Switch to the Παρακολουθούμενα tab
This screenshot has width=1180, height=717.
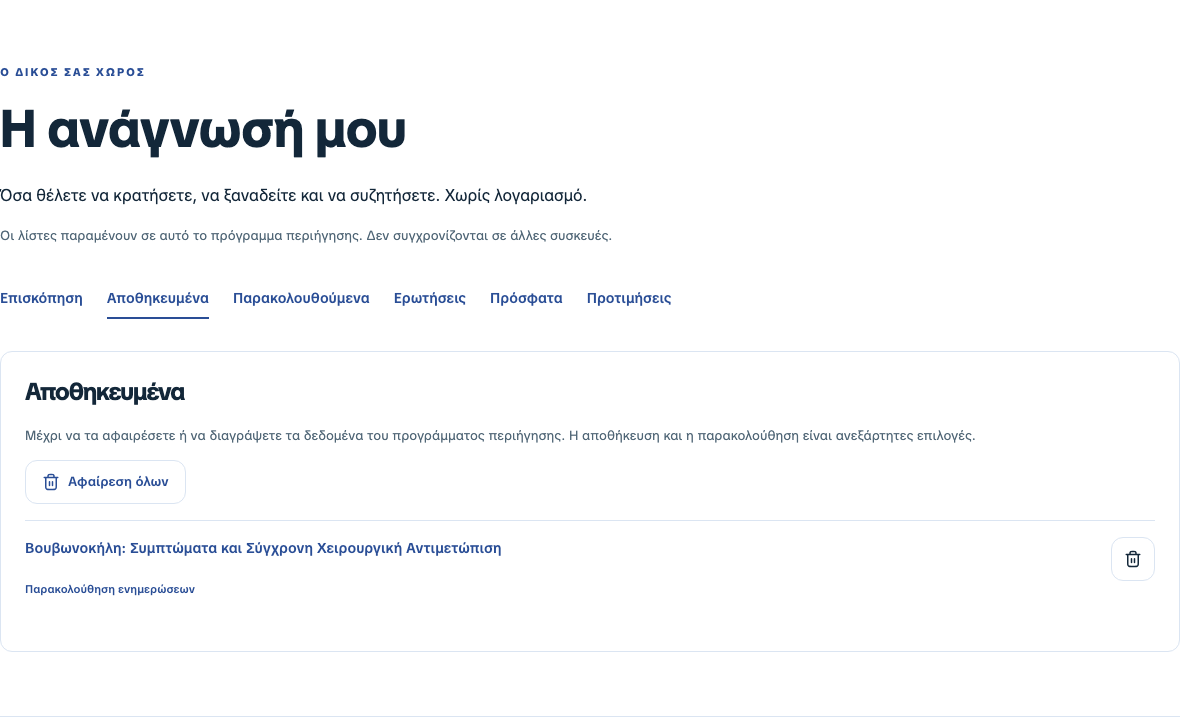point(301,299)
